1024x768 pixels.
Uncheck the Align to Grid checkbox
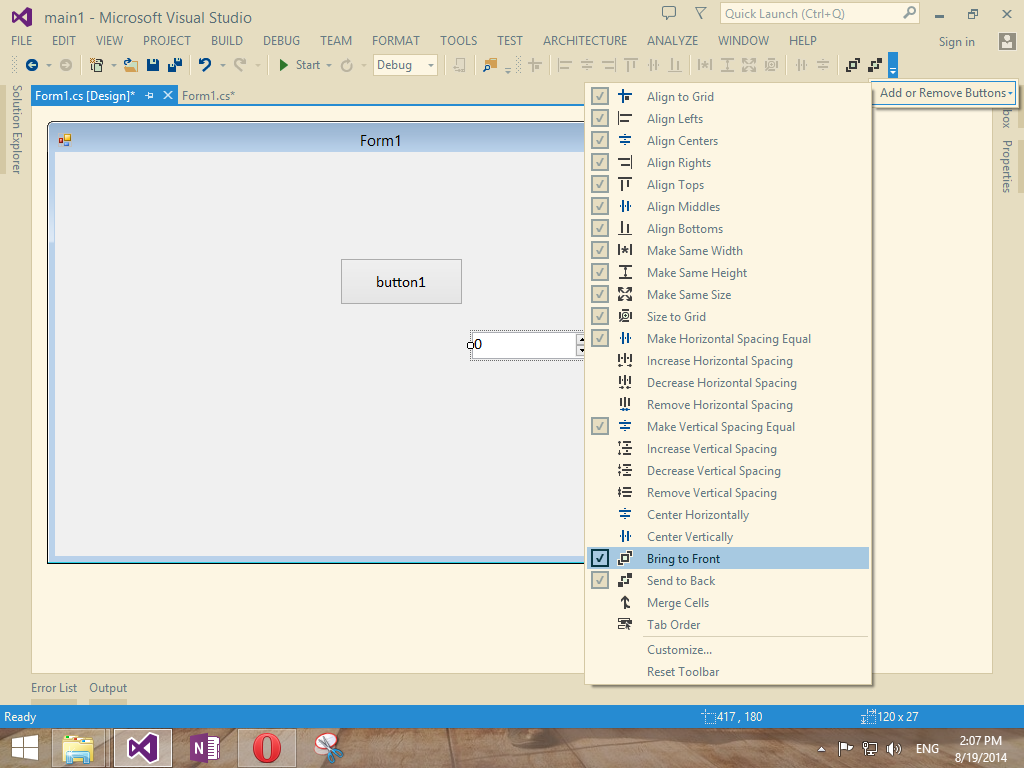(600, 97)
